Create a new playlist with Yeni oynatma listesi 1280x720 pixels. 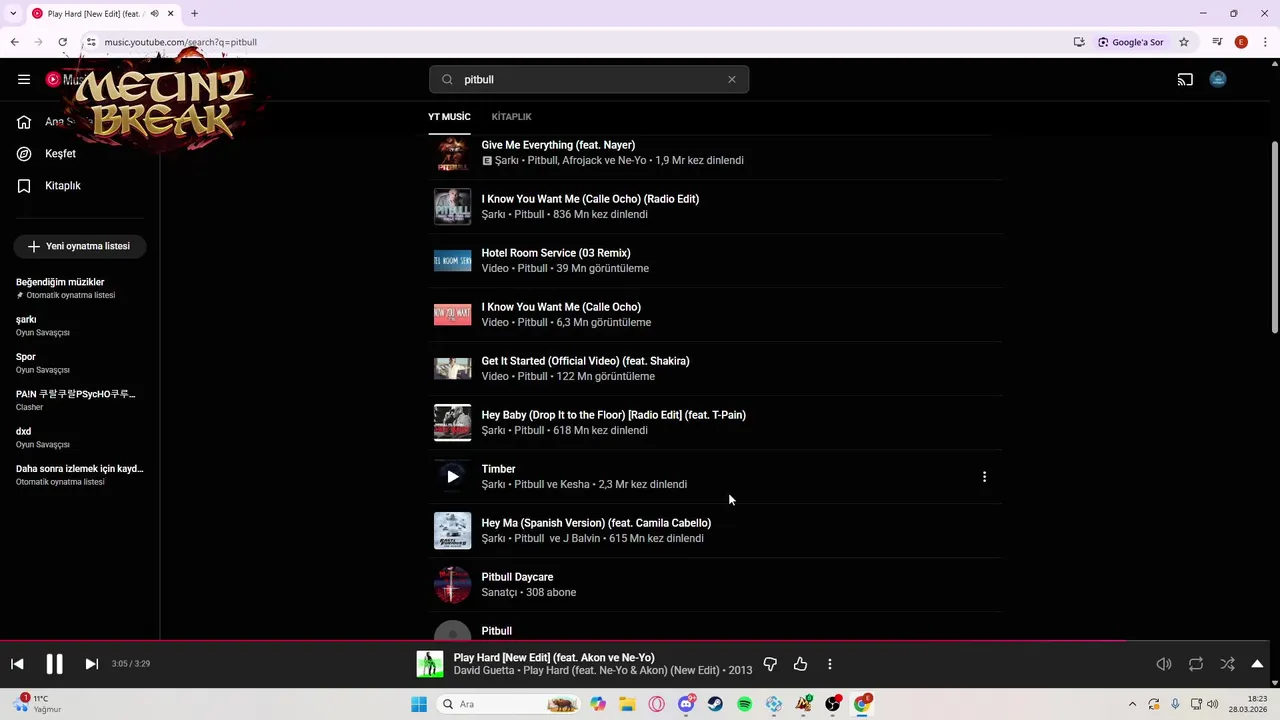80,246
